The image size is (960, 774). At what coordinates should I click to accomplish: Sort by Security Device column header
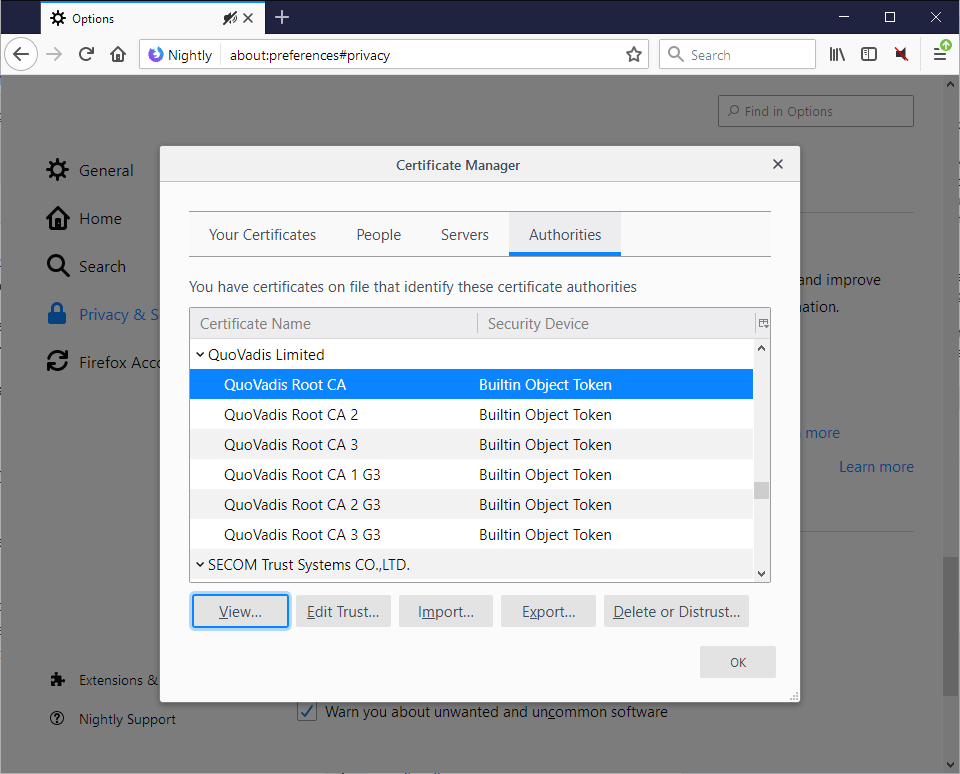coord(617,323)
